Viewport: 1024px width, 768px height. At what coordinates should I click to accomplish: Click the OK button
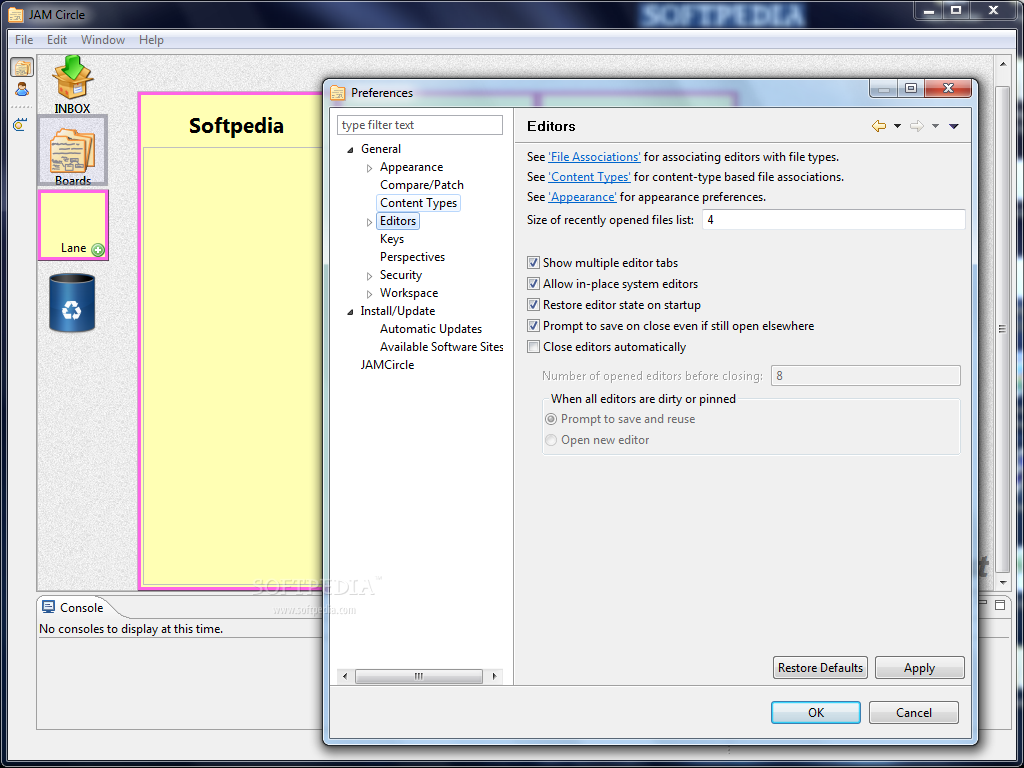[816, 712]
